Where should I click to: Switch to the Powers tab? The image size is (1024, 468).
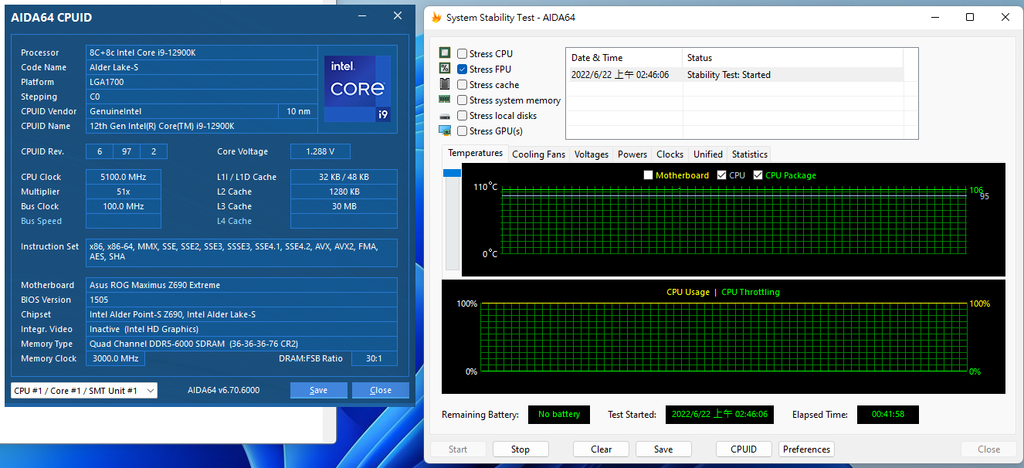pyautogui.click(x=632, y=154)
